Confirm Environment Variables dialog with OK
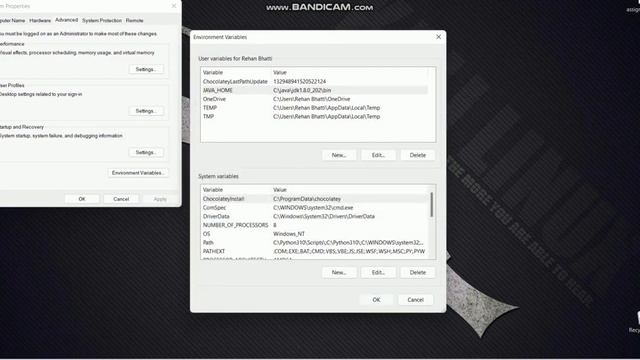The image size is (640, 360). click(x=376, y=300)
